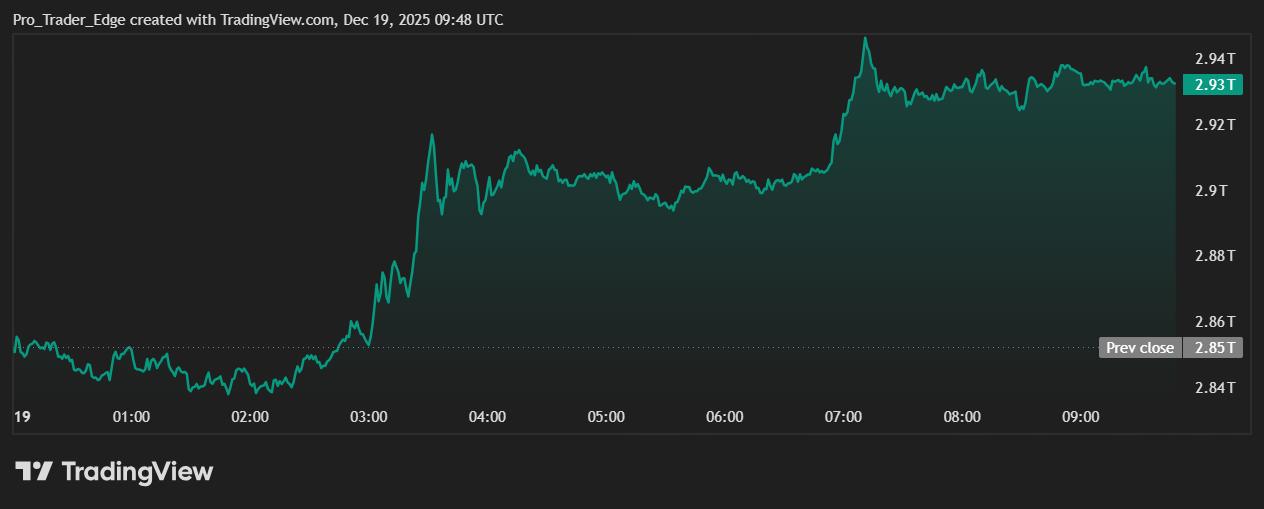Click the TradingView logo icon
This screenshot has width=1264, height=509.
[x=35, y=471]
